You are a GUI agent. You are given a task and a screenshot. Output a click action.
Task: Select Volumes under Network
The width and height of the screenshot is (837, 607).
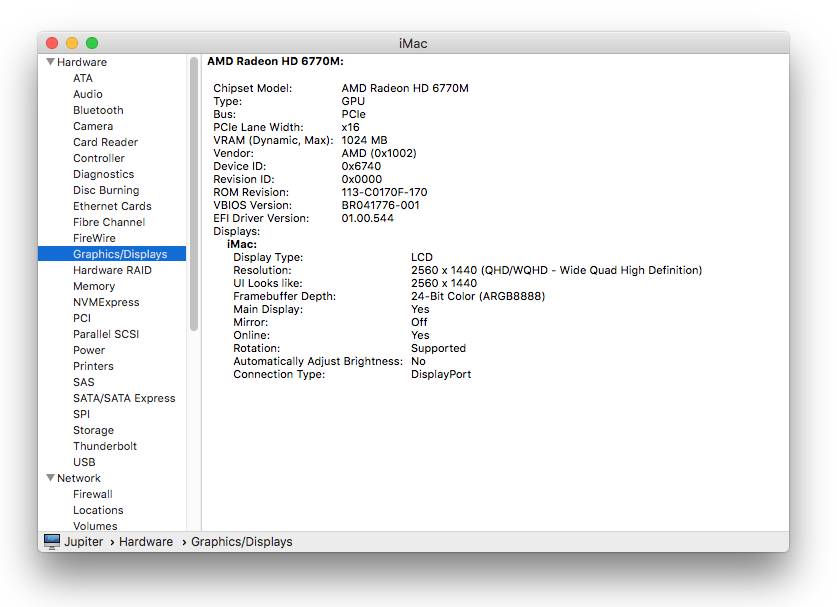95,526
